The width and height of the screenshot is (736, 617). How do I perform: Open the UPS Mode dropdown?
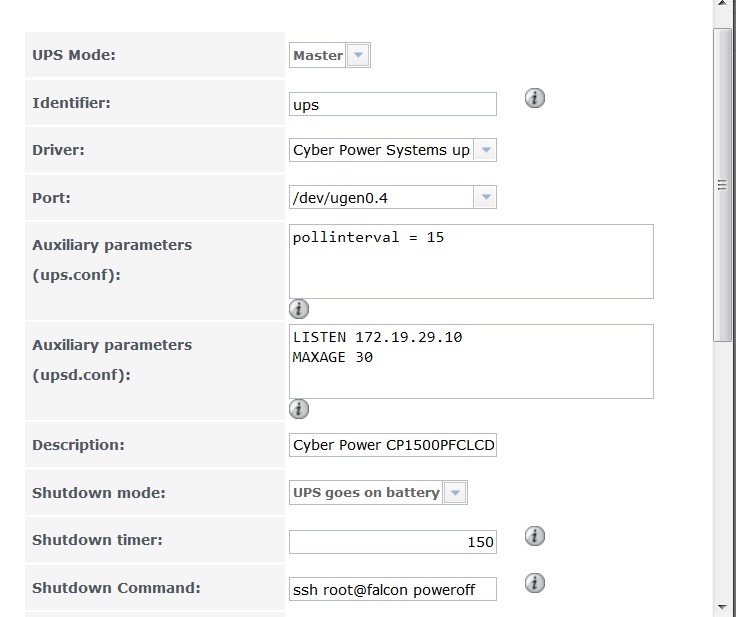tap(358, 56)
